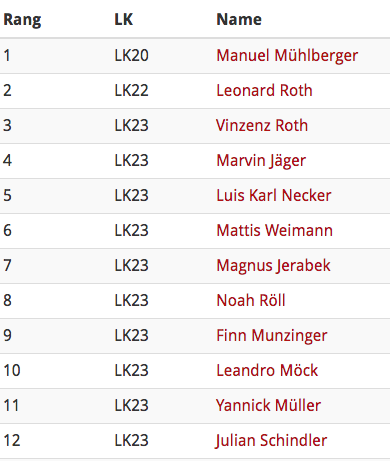Viewport: 390px width, 461px height.
Task: Click rank number 10 cell
Action: coord(12,370)
